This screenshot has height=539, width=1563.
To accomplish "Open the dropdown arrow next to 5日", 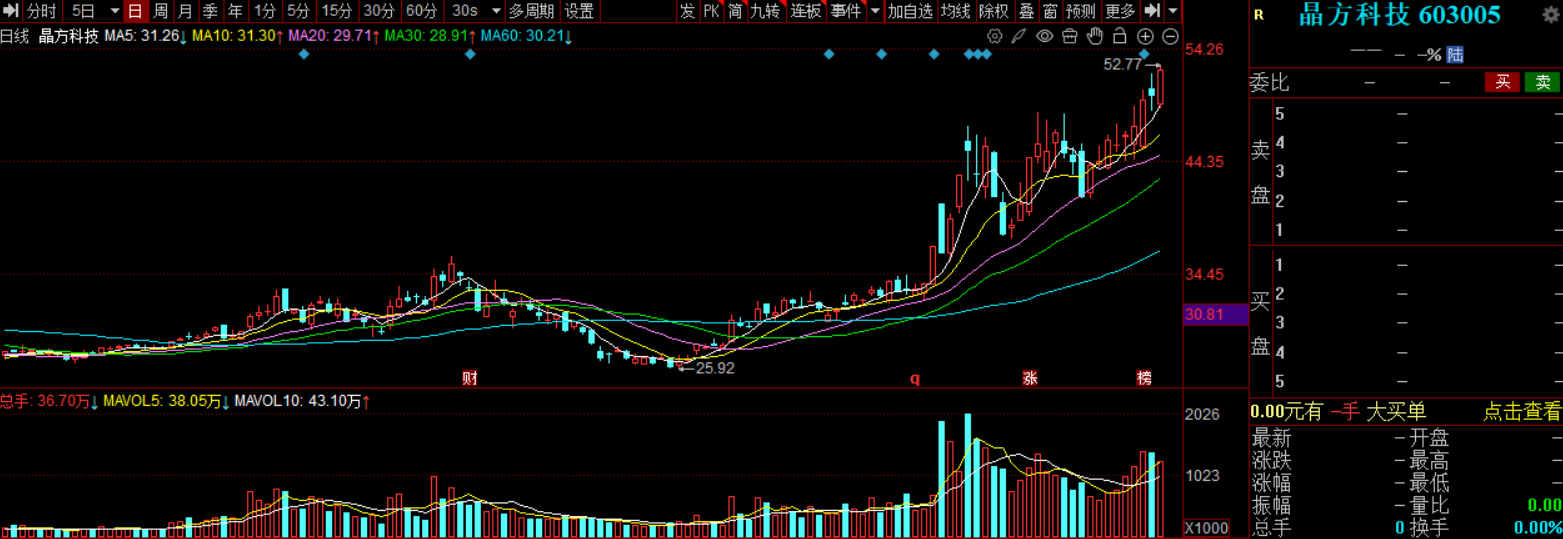I will [113, 11].
